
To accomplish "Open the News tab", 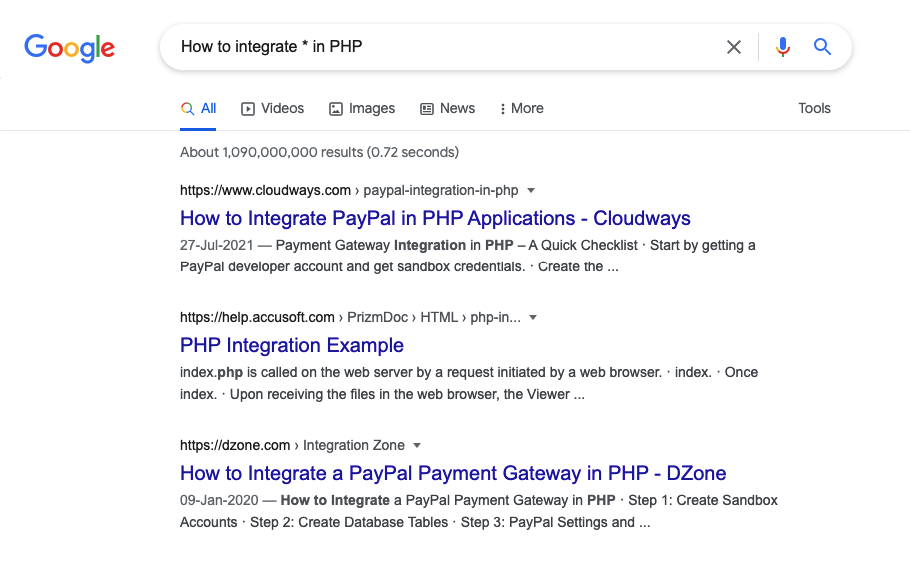I will 447,109.
